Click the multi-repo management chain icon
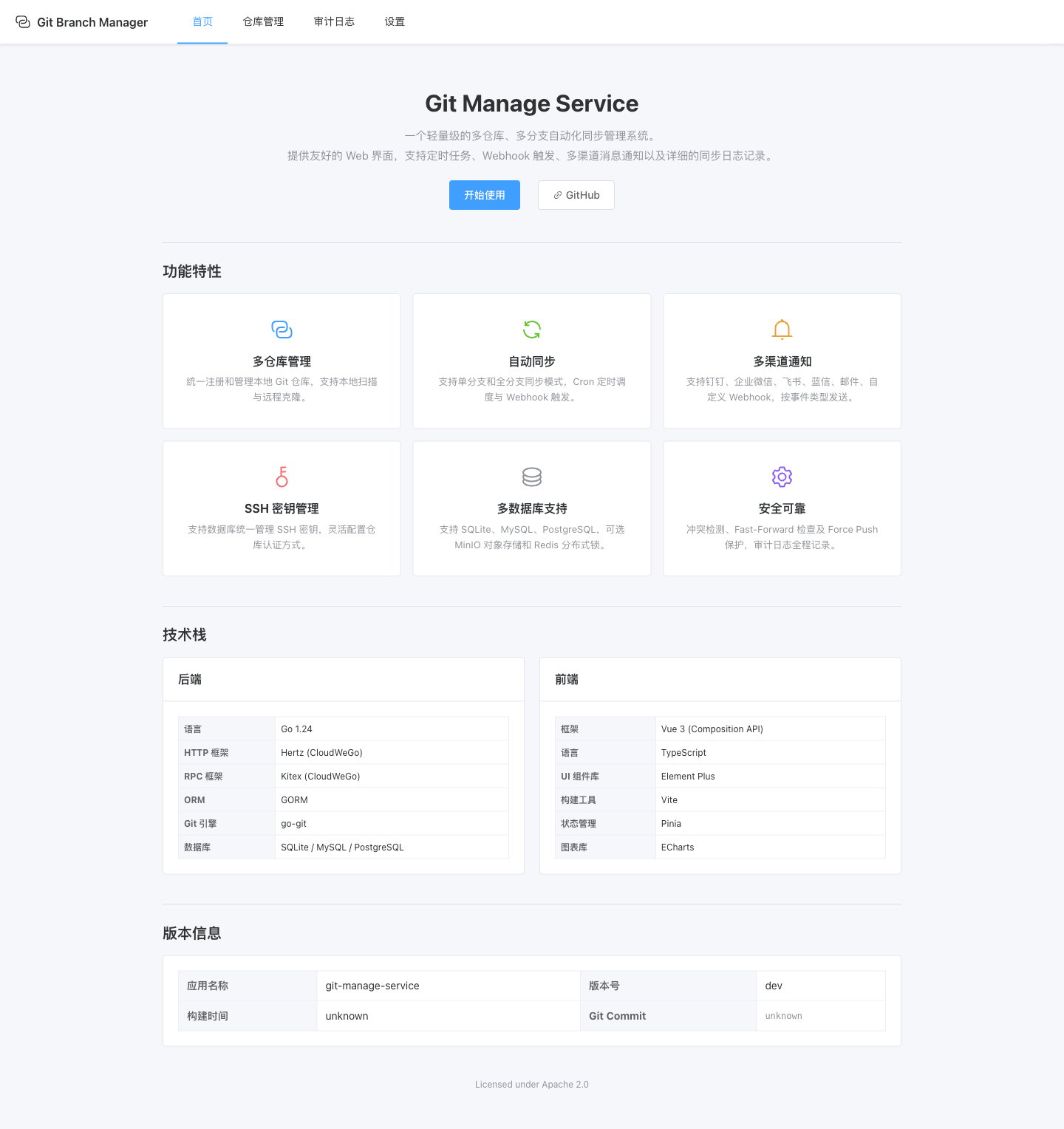The image size is (1064, 1129). pos(282,330)
